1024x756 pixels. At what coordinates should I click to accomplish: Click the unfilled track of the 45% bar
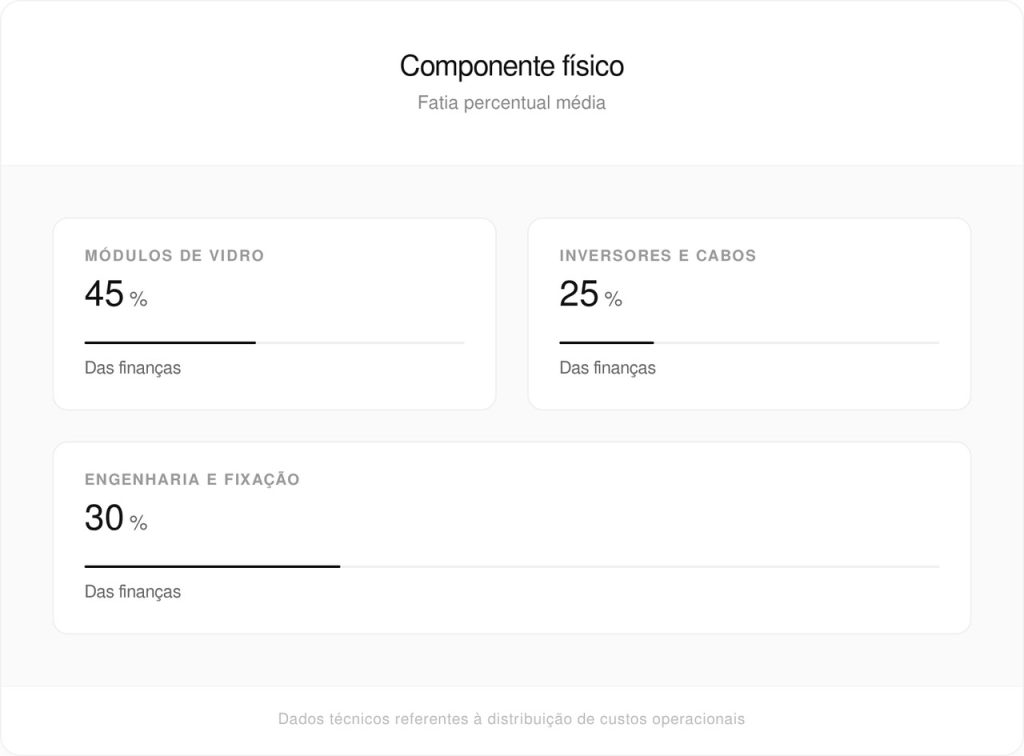[360, 343]
